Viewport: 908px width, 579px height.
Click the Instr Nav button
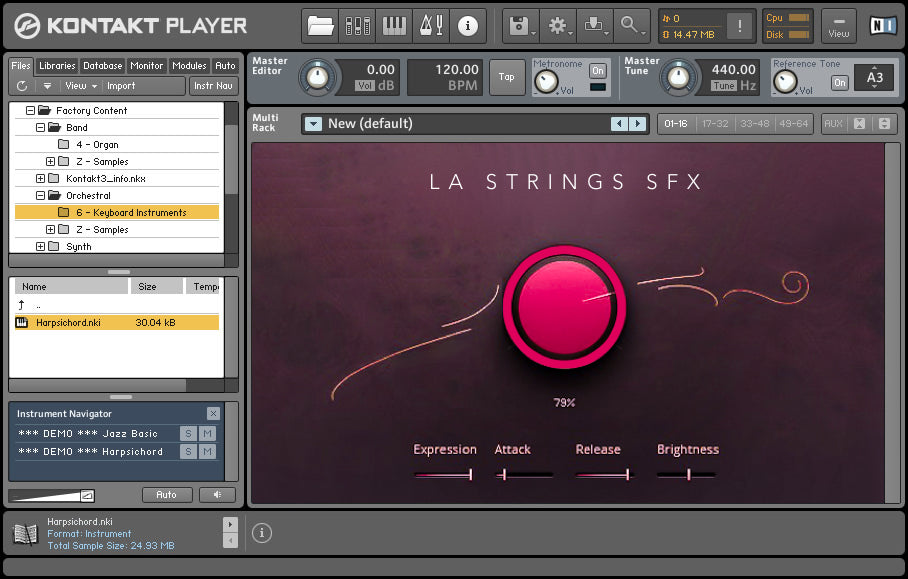213,86
